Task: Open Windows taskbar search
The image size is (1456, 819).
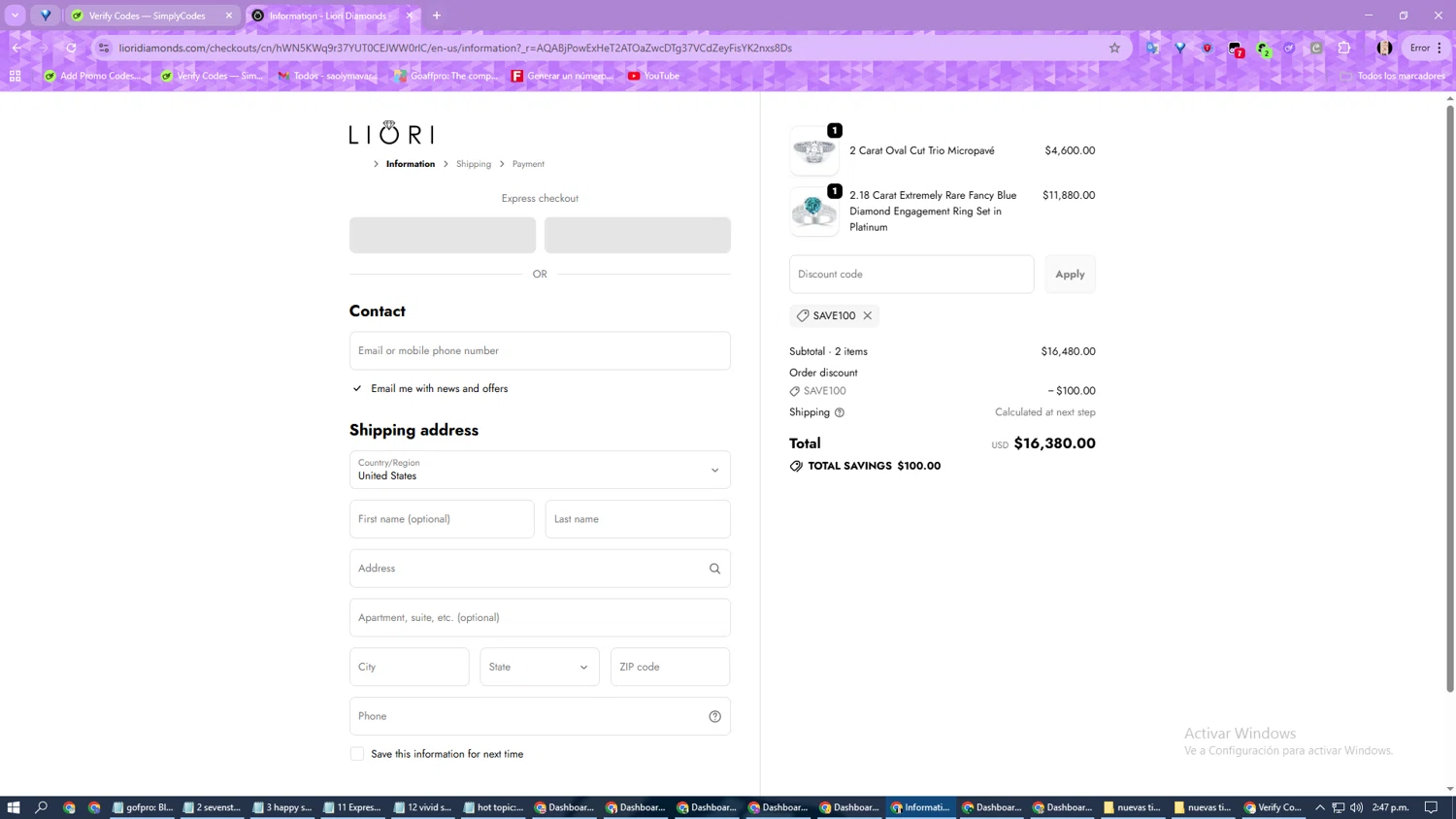Action: click(x=42, y=807)
